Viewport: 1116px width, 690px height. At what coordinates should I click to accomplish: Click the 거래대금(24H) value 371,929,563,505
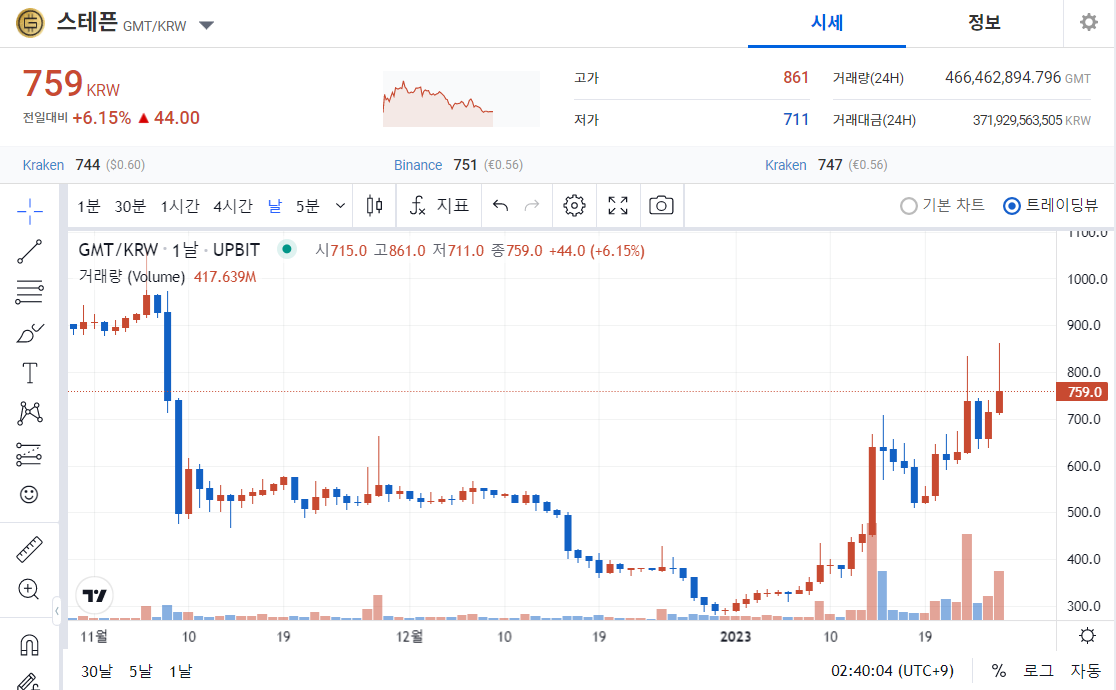tap(1018, 120)
